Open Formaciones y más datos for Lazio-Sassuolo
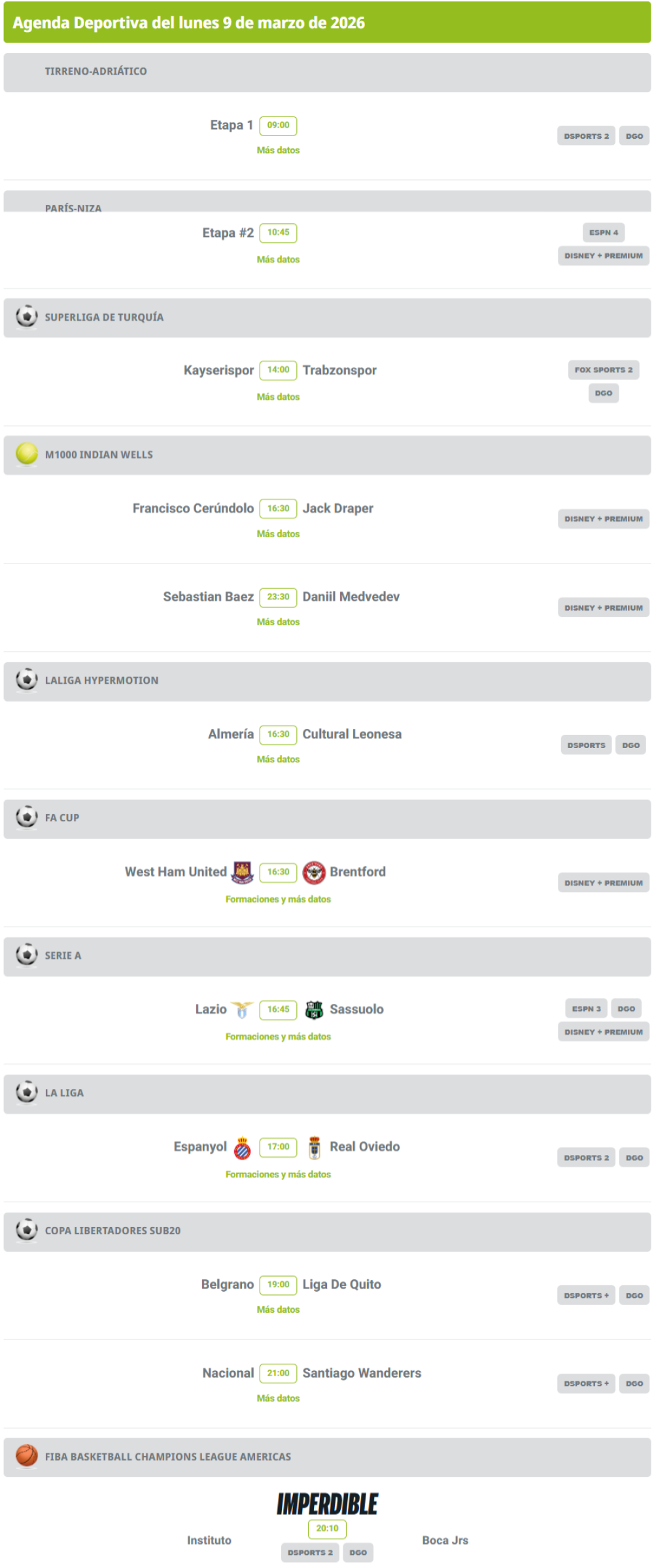654x1568 pixels. tap(278, 1037)
